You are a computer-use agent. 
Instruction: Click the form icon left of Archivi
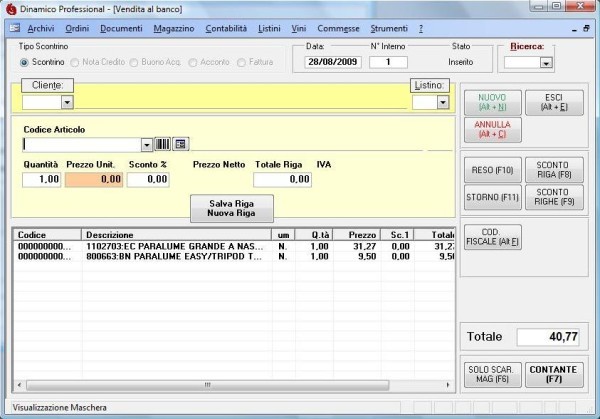15,28
